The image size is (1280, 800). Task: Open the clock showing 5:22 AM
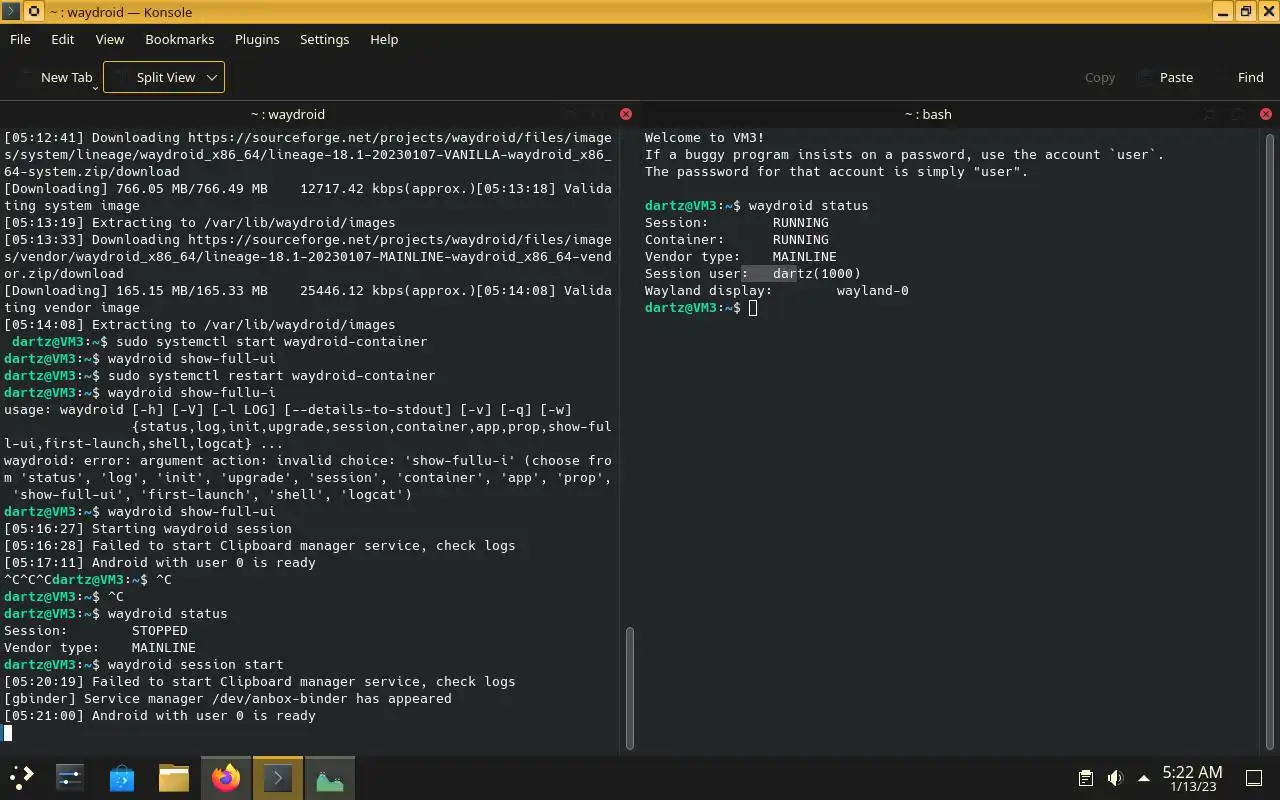pyautogui.click(x=1193, y=777)
